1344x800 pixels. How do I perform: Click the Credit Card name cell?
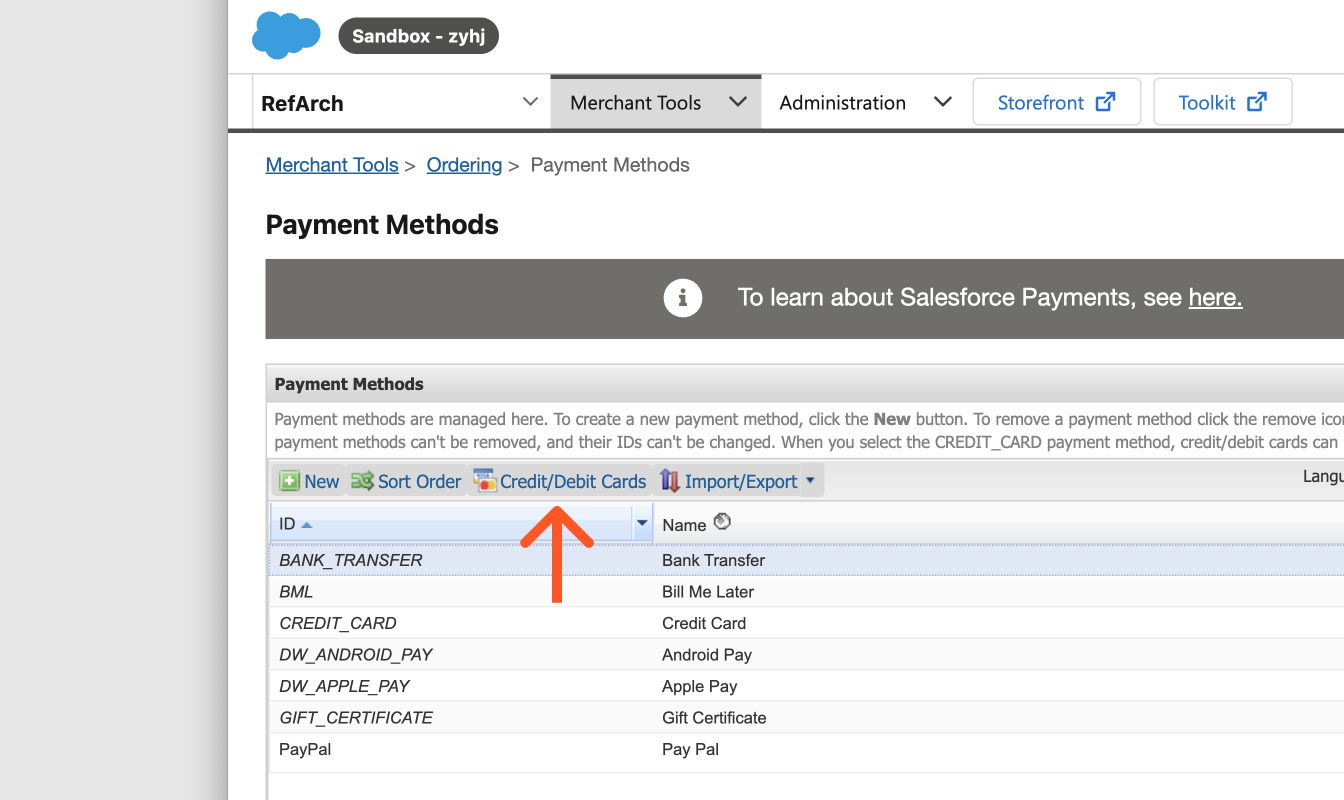point(704,623)
